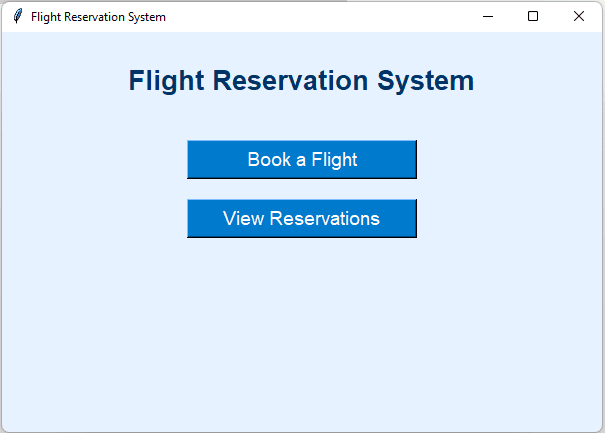Click the large Flight Reservation System heading
Image resolution: width=605 pixels, height=433 pixels.
click(301, 81)
